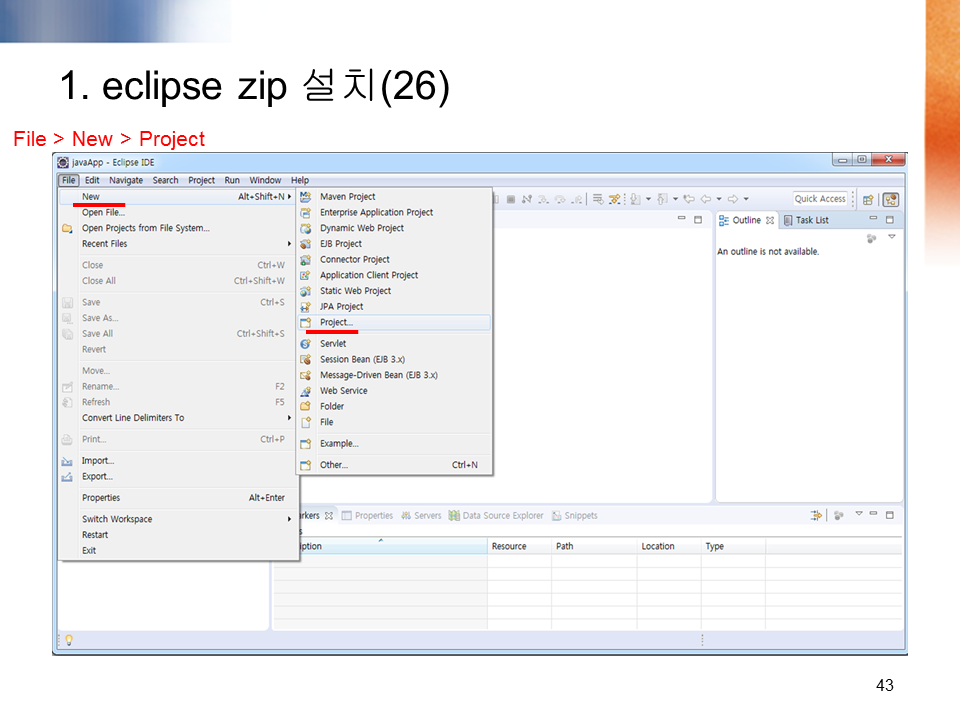Sort by the Type column header
The width and height of the screenshot is (960, 720).
pyautogui.click(x=733, y=546)
